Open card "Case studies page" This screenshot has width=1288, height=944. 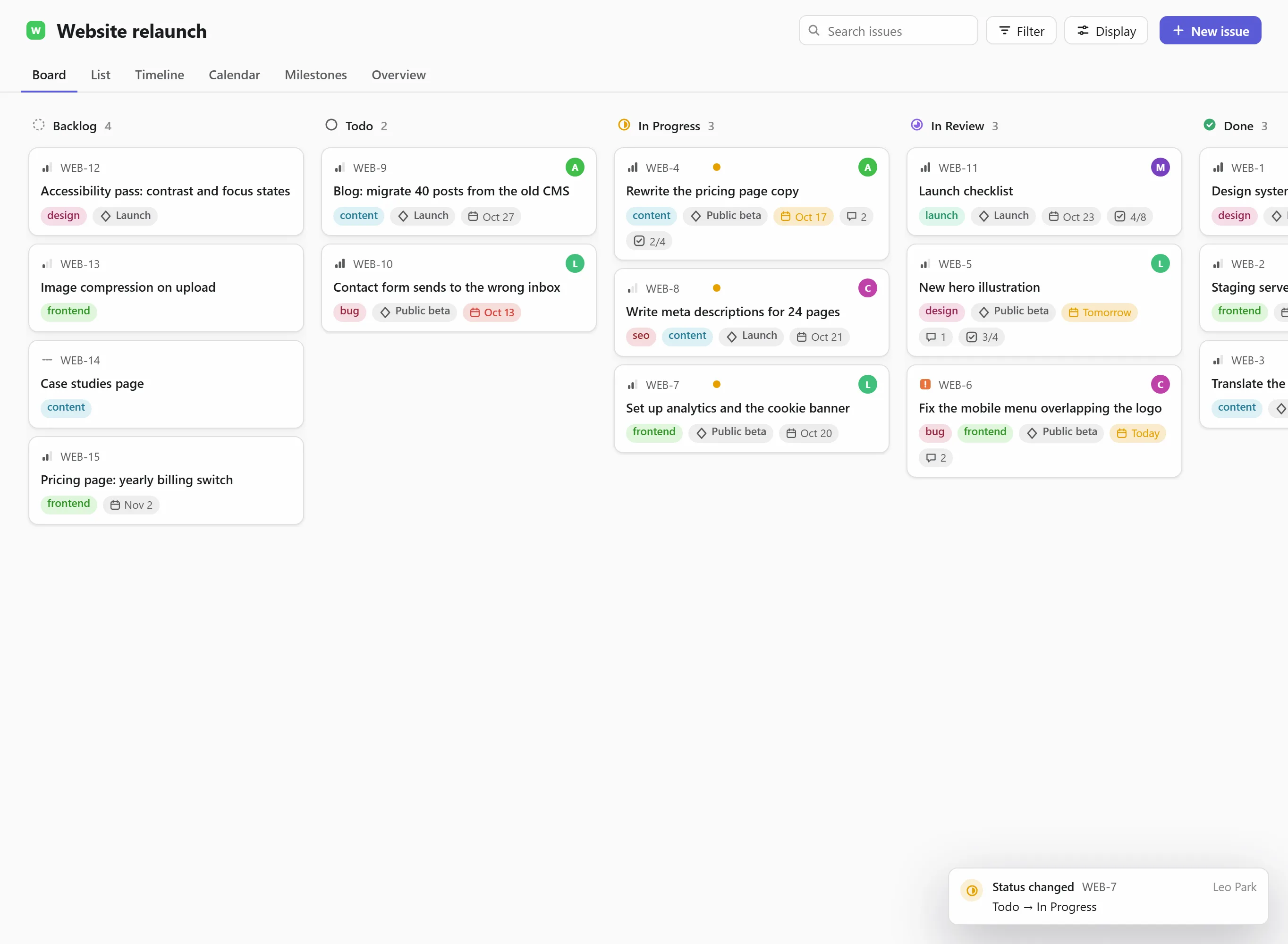point(166,384)
